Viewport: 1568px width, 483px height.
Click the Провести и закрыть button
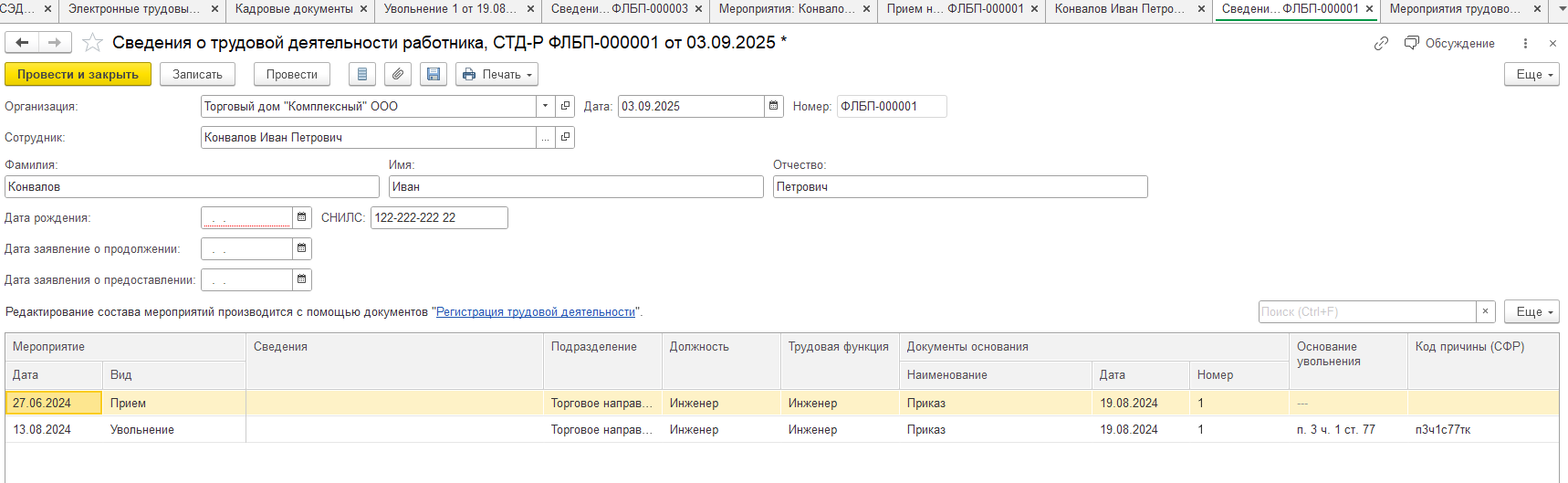[x=78, y=75]
